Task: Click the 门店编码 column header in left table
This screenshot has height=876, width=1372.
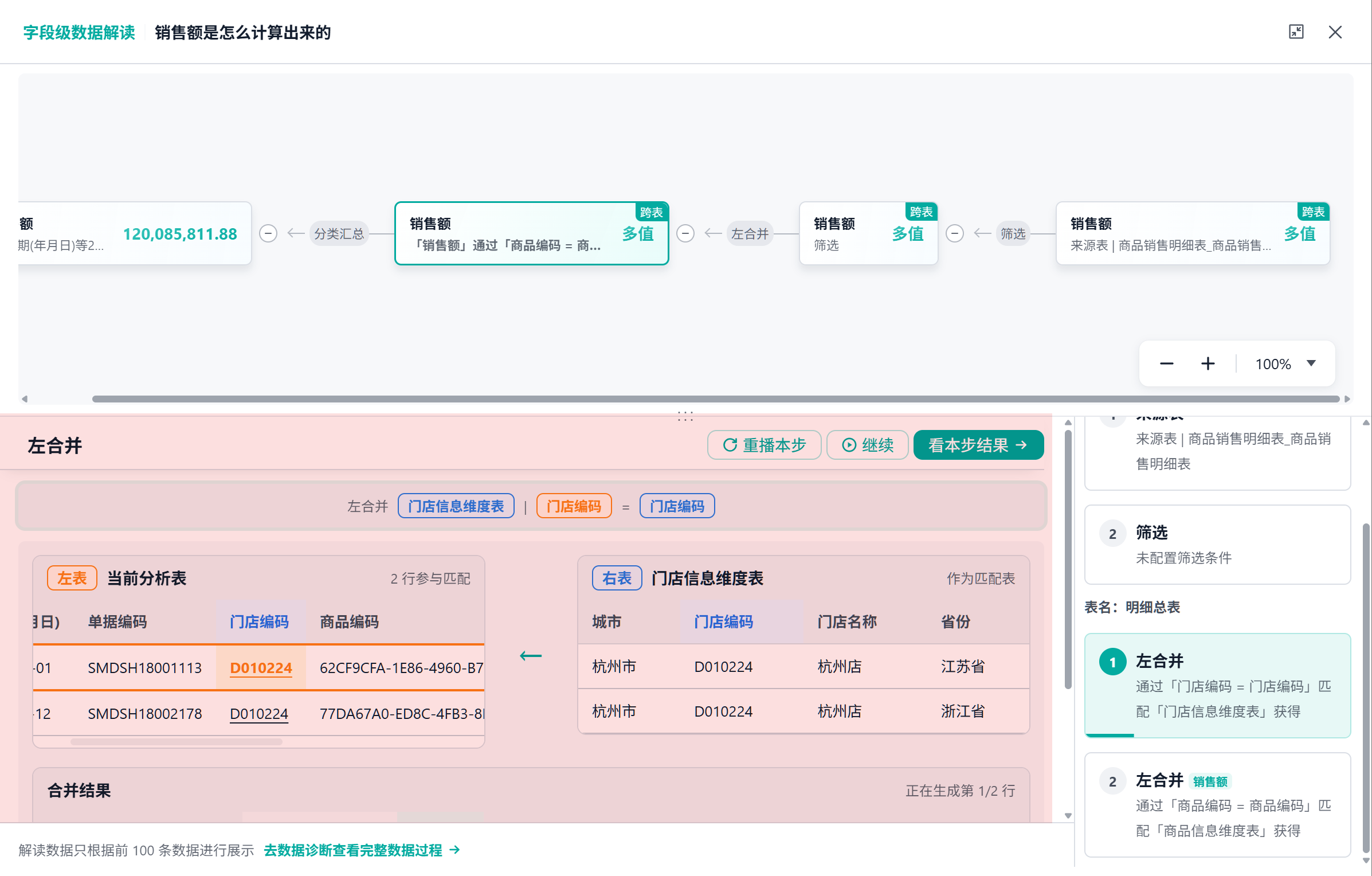Action: pyautogui.click(x=260, y=621)
